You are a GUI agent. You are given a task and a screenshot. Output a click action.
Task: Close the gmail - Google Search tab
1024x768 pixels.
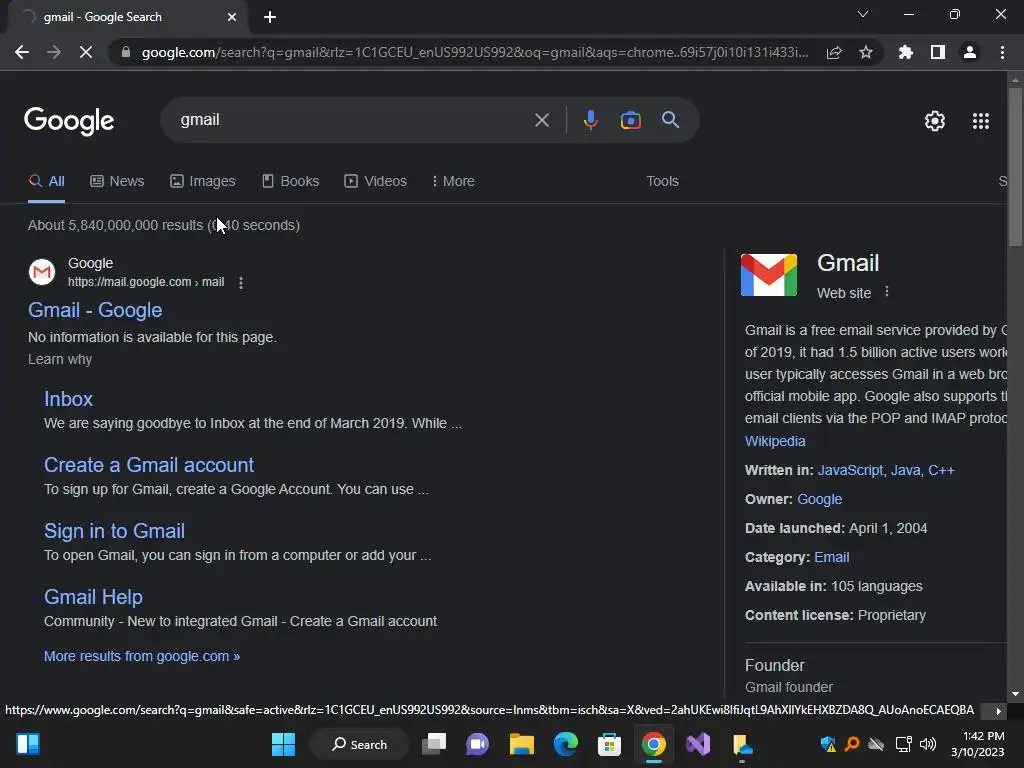click(232, 17)
